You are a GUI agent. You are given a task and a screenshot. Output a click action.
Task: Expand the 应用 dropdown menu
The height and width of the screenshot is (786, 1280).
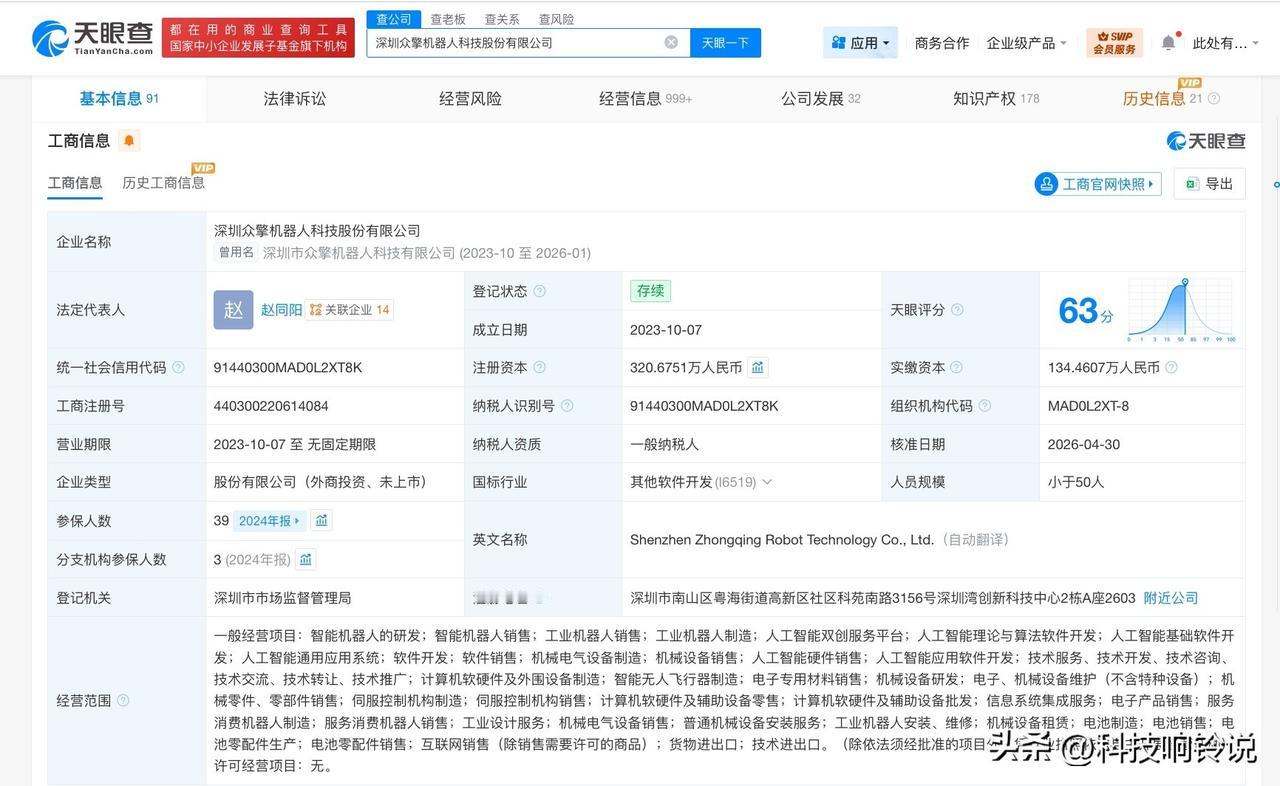tap(860, 42)
